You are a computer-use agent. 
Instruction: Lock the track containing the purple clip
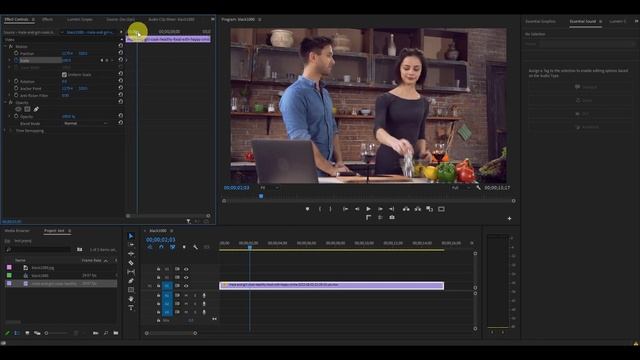pos(158,286)
